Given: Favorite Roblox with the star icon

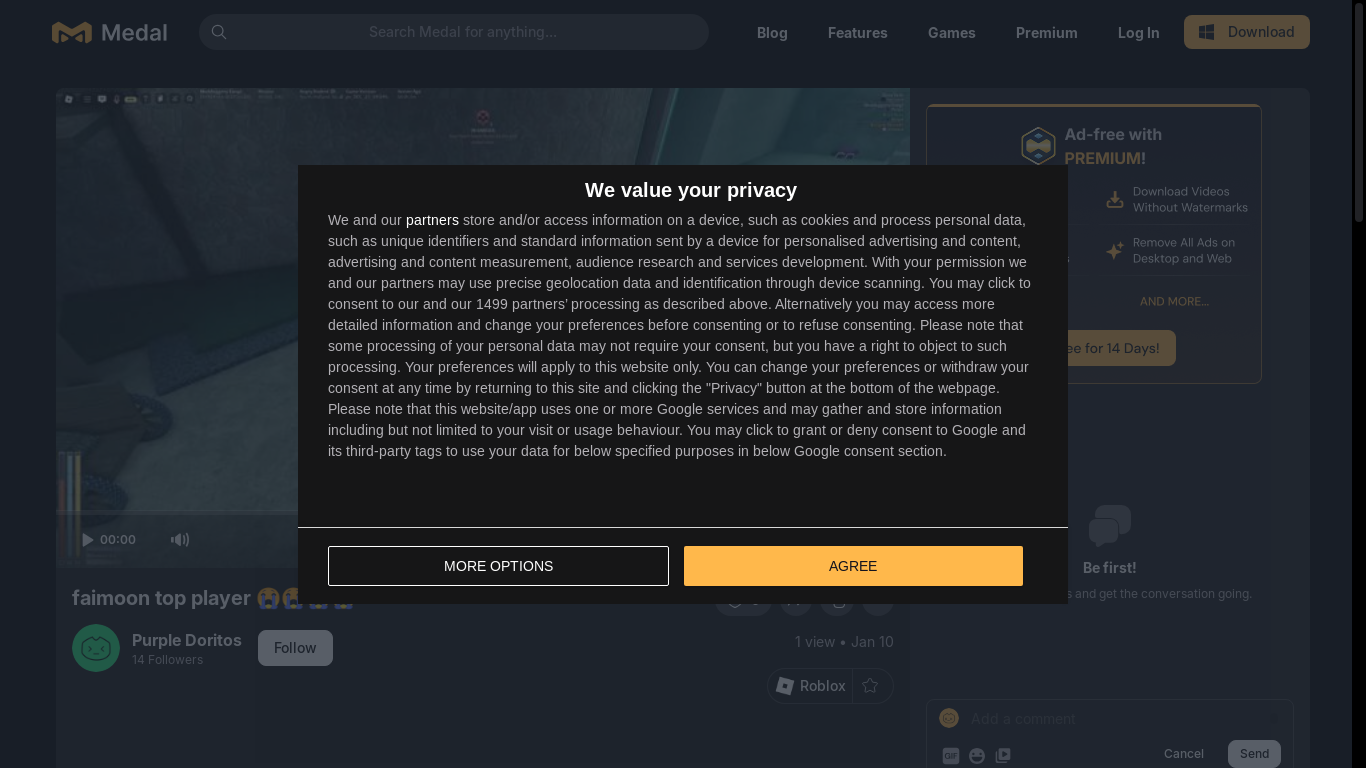Looking at the screenshot, I should pyautogui.click(x=870, y=686).
